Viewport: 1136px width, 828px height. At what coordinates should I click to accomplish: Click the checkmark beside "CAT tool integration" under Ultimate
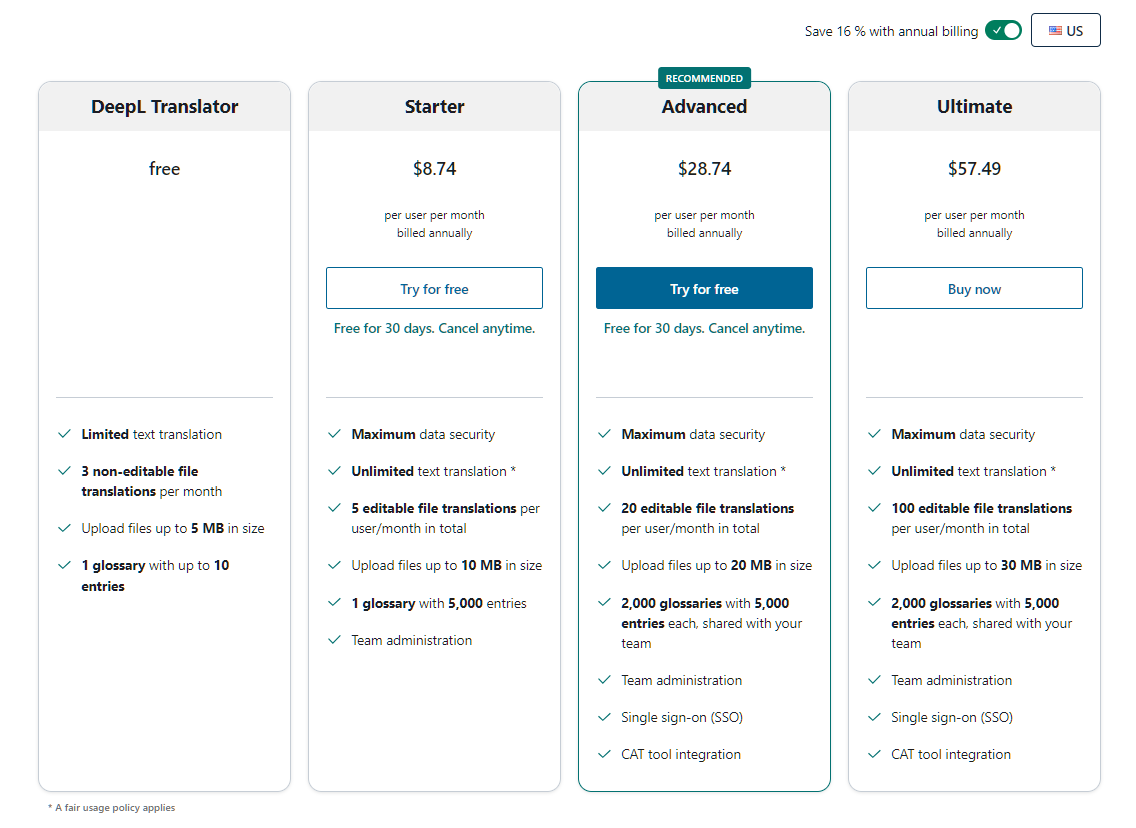[874, 754]
